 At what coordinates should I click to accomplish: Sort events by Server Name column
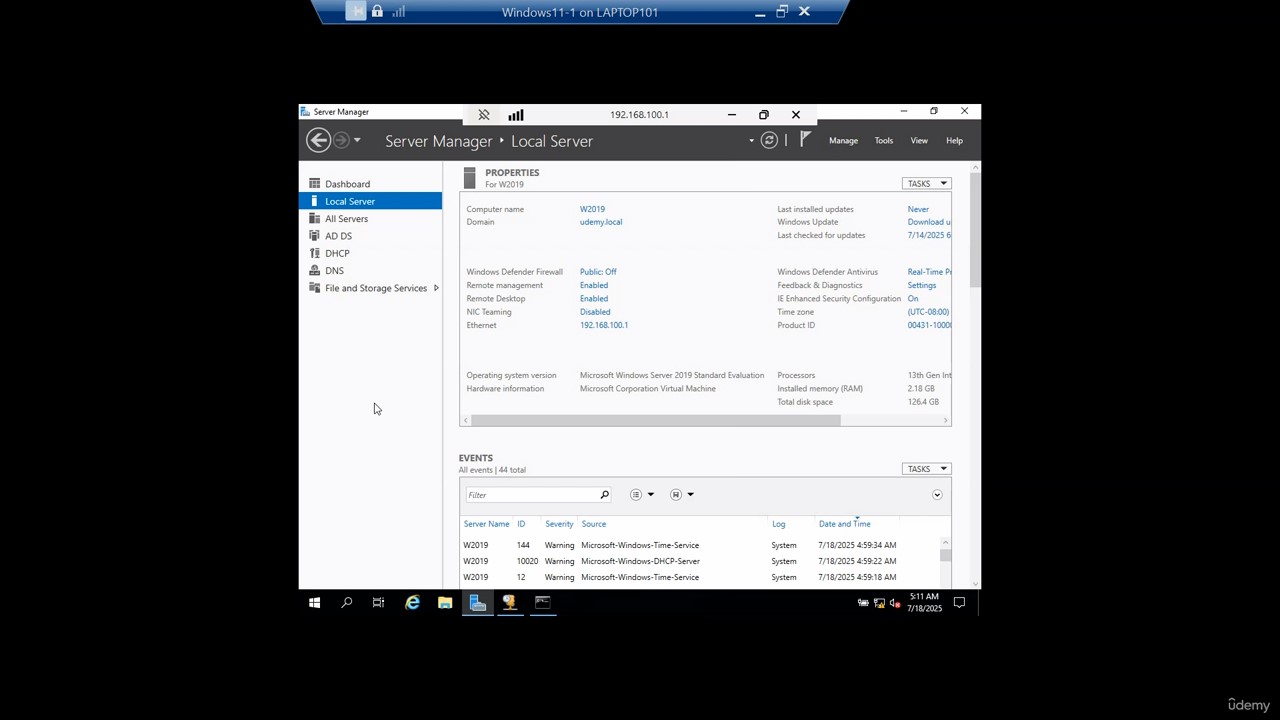click(x=486, y=524)
